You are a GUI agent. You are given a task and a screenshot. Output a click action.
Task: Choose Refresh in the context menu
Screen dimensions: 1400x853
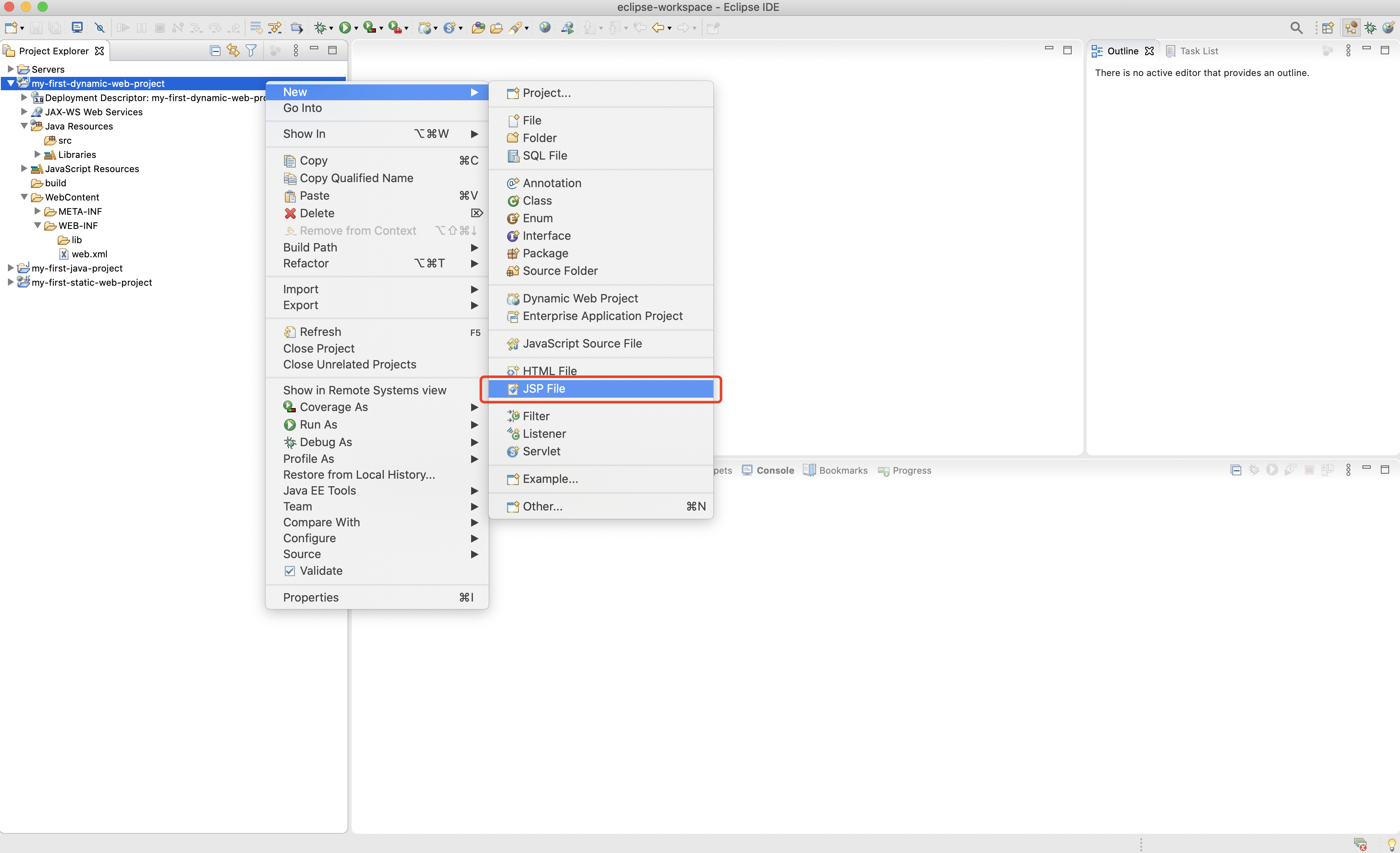point(377,332)
